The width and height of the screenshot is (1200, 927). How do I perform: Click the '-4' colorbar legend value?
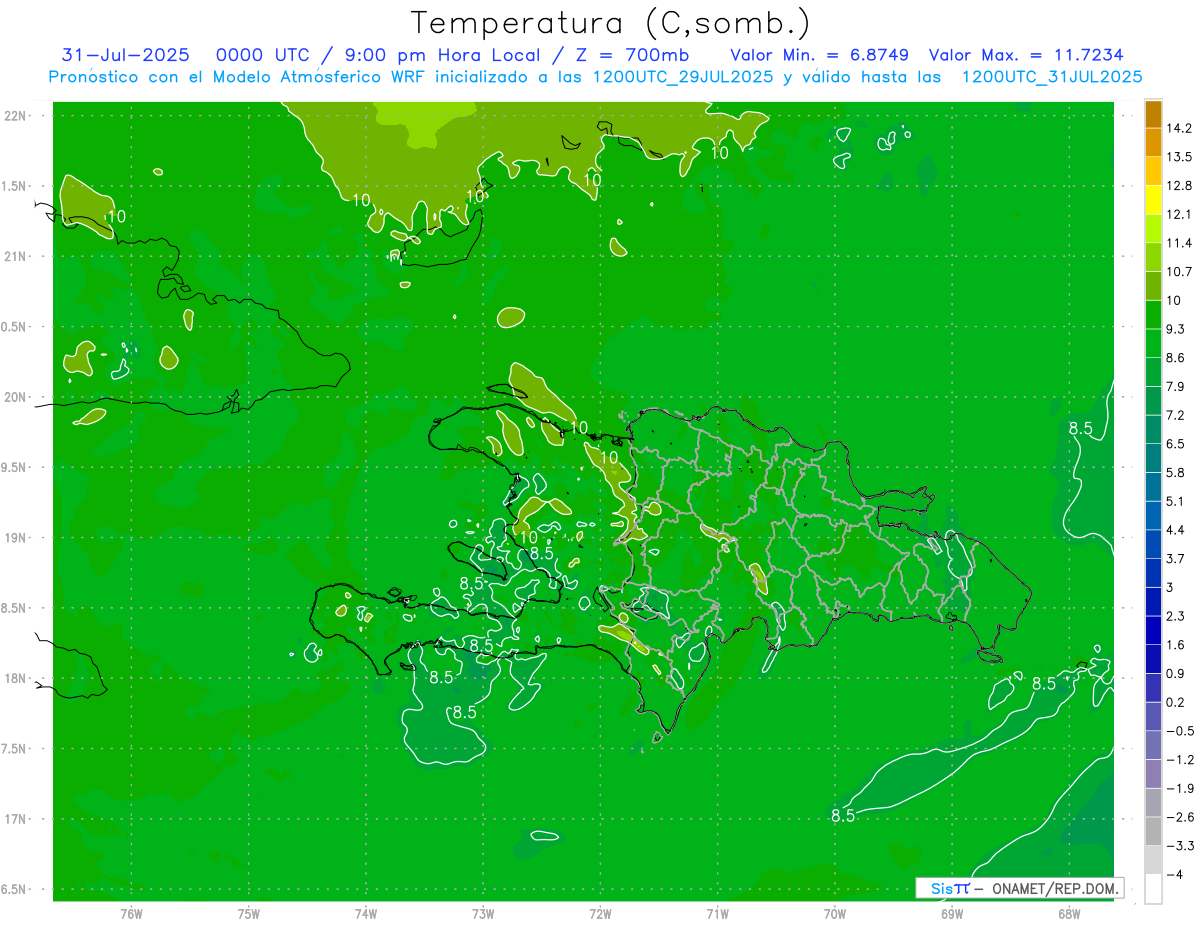click(x=1174, y=875)
